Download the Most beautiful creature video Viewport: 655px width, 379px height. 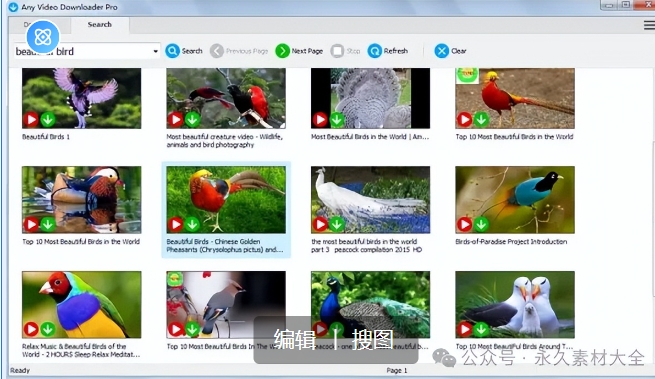click(192, 120)
